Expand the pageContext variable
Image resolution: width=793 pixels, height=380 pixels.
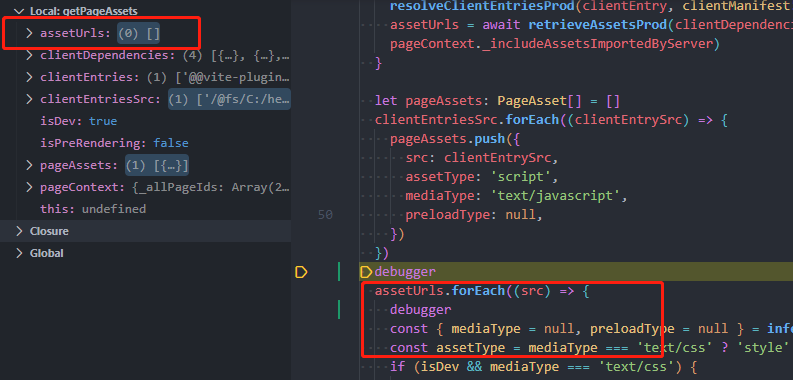(x=29, y=187)
